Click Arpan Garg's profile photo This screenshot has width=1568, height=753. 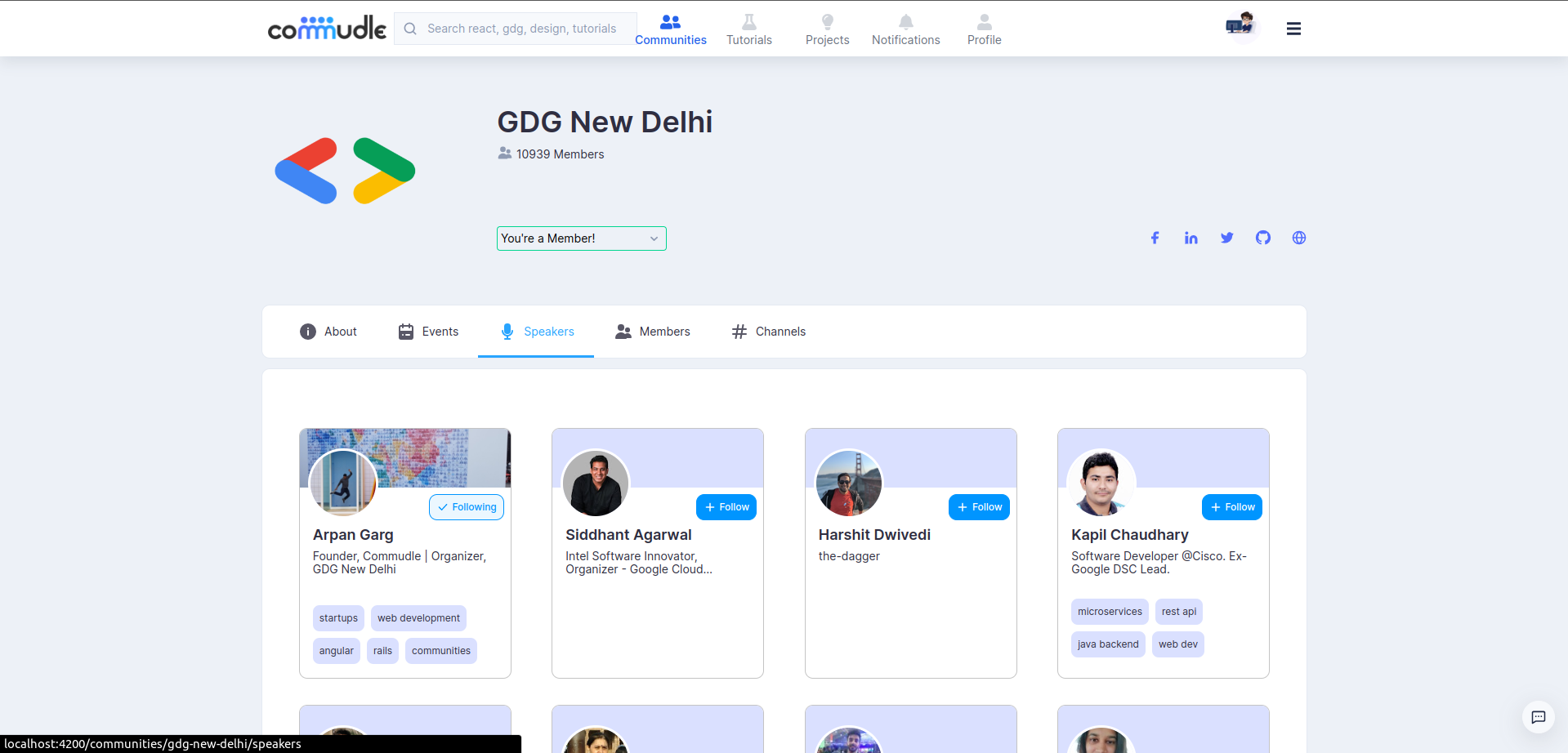[343, 483]
